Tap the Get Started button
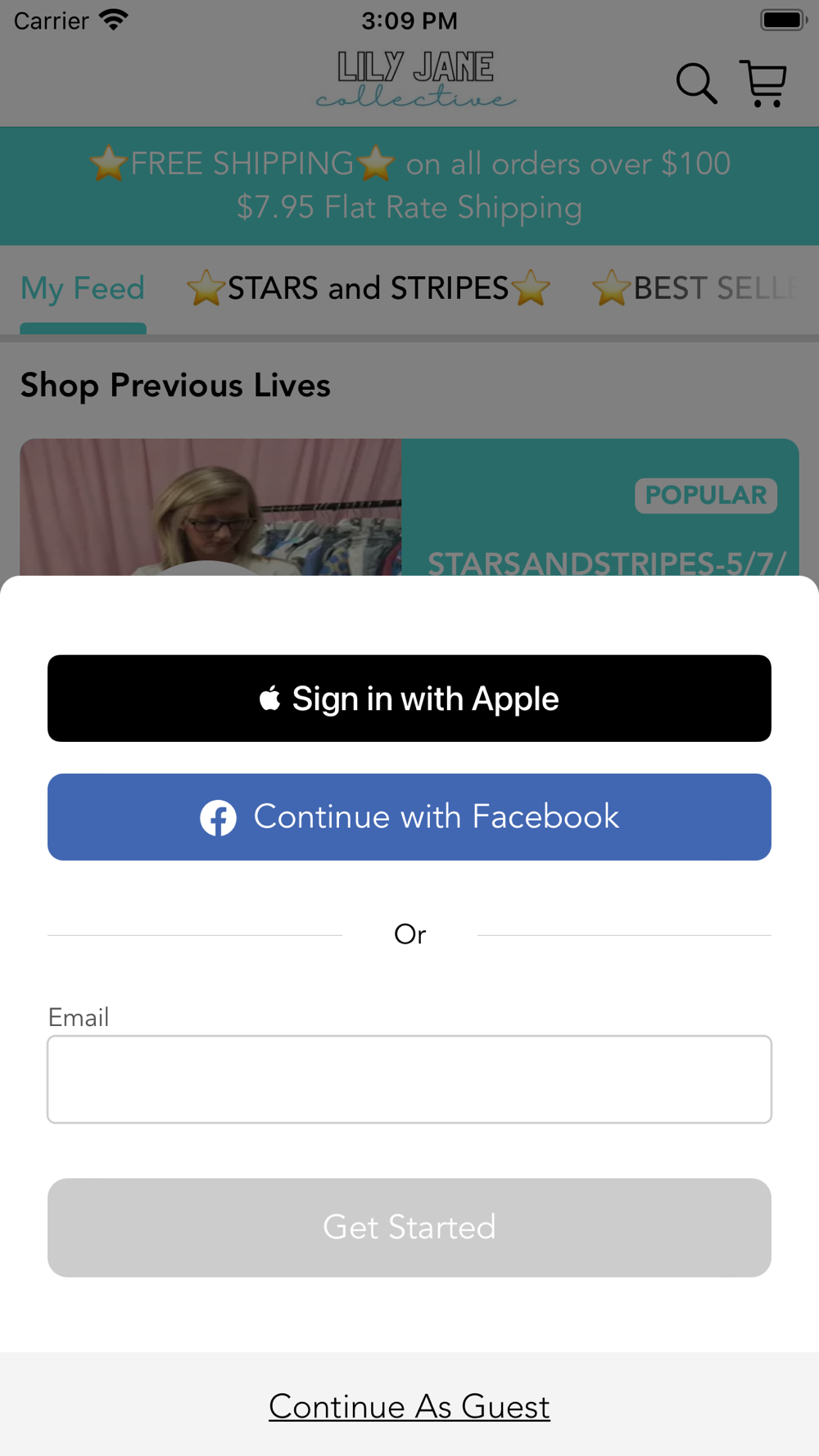819x1456 pixels. [x=409, y=1228]
